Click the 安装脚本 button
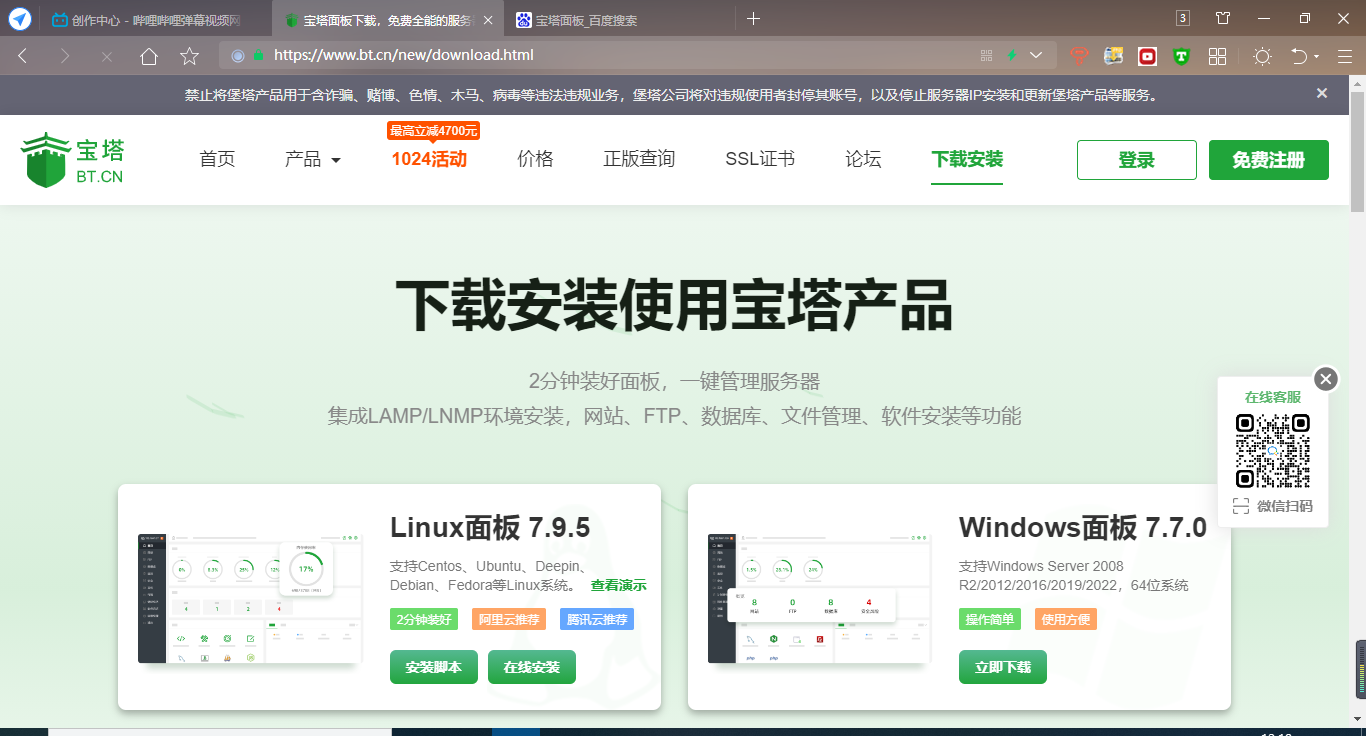The image size is (1366, 736). pos(434,667)
